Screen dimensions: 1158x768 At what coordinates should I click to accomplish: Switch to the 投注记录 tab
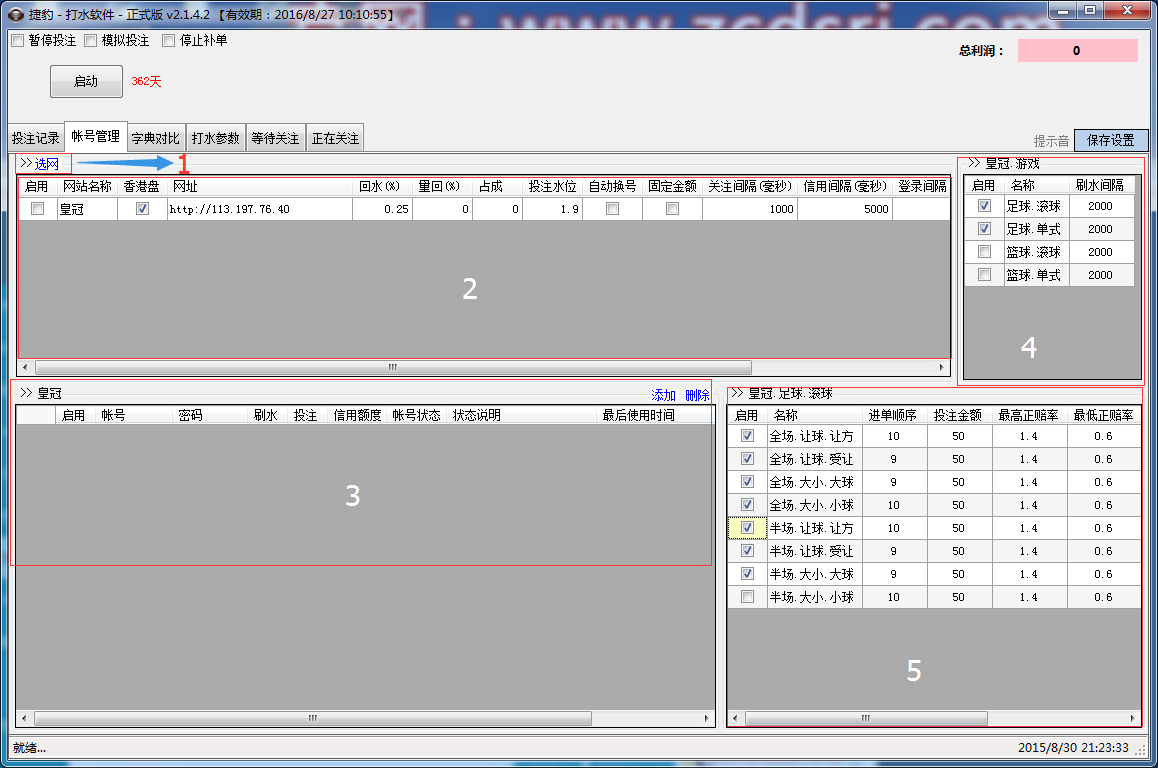[35, 138]
